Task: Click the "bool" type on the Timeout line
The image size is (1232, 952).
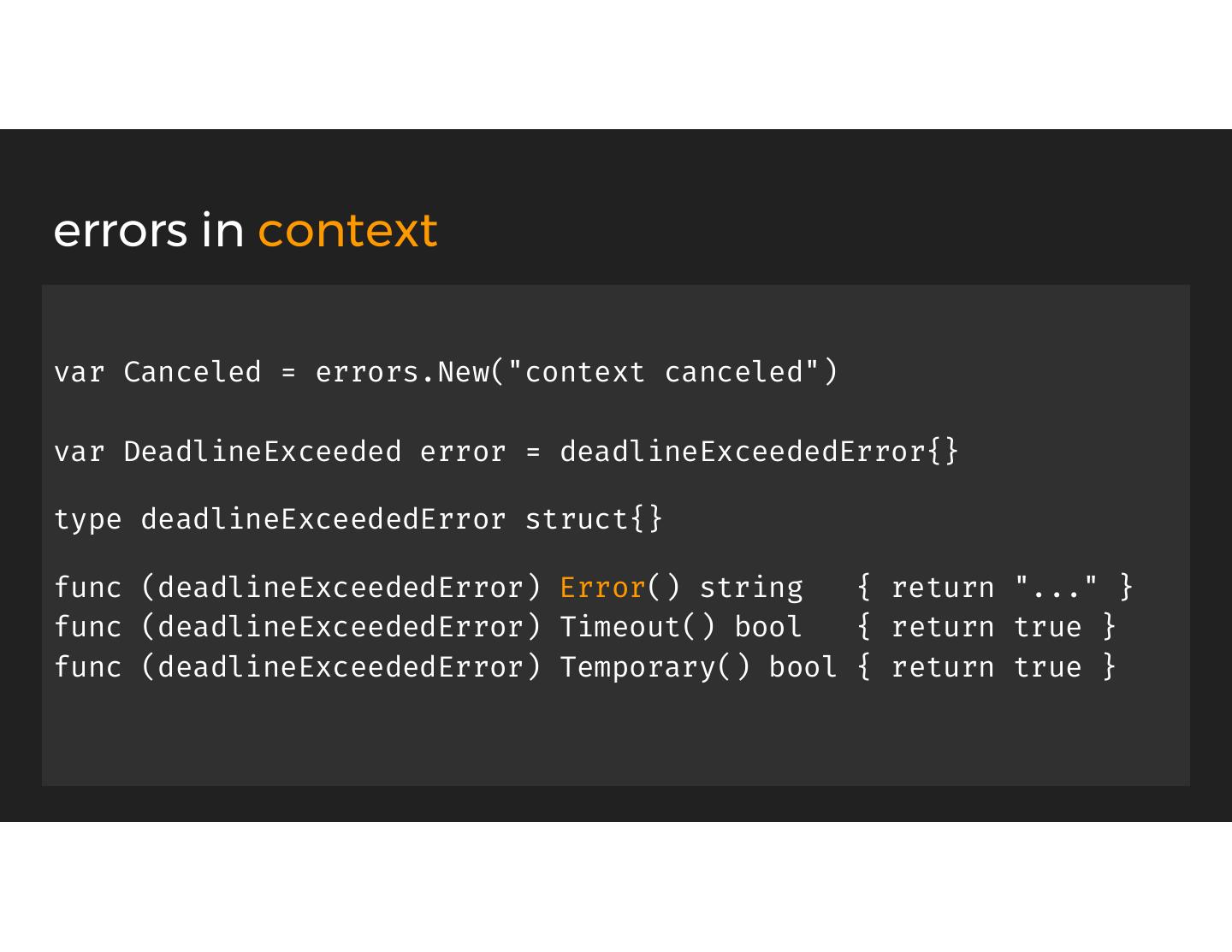Action: click(x=768, y=627)
